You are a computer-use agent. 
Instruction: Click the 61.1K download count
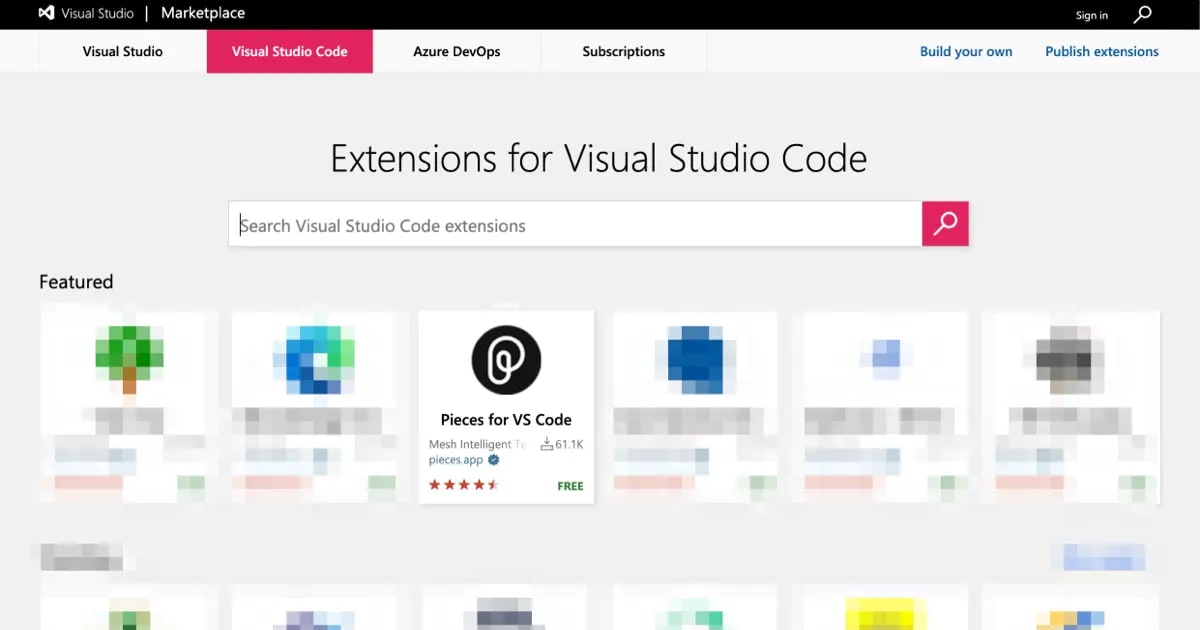pyautogui.click(x=562, y=444)
